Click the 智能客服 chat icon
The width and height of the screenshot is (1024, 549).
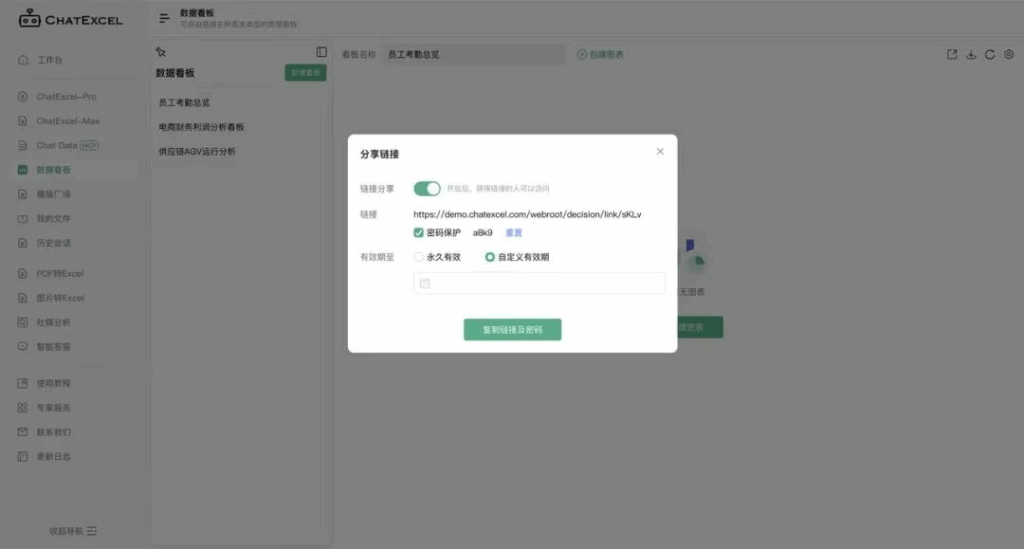(x=23, y=347)
